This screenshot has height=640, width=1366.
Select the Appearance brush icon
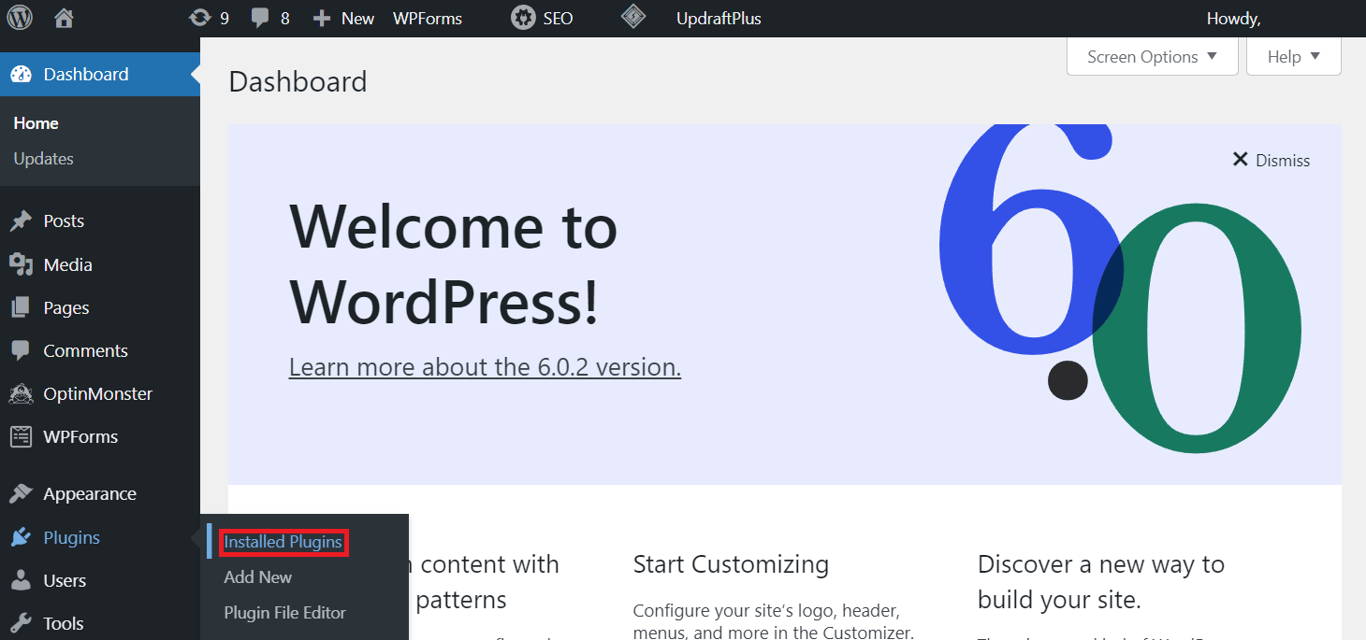pos(22,493)
